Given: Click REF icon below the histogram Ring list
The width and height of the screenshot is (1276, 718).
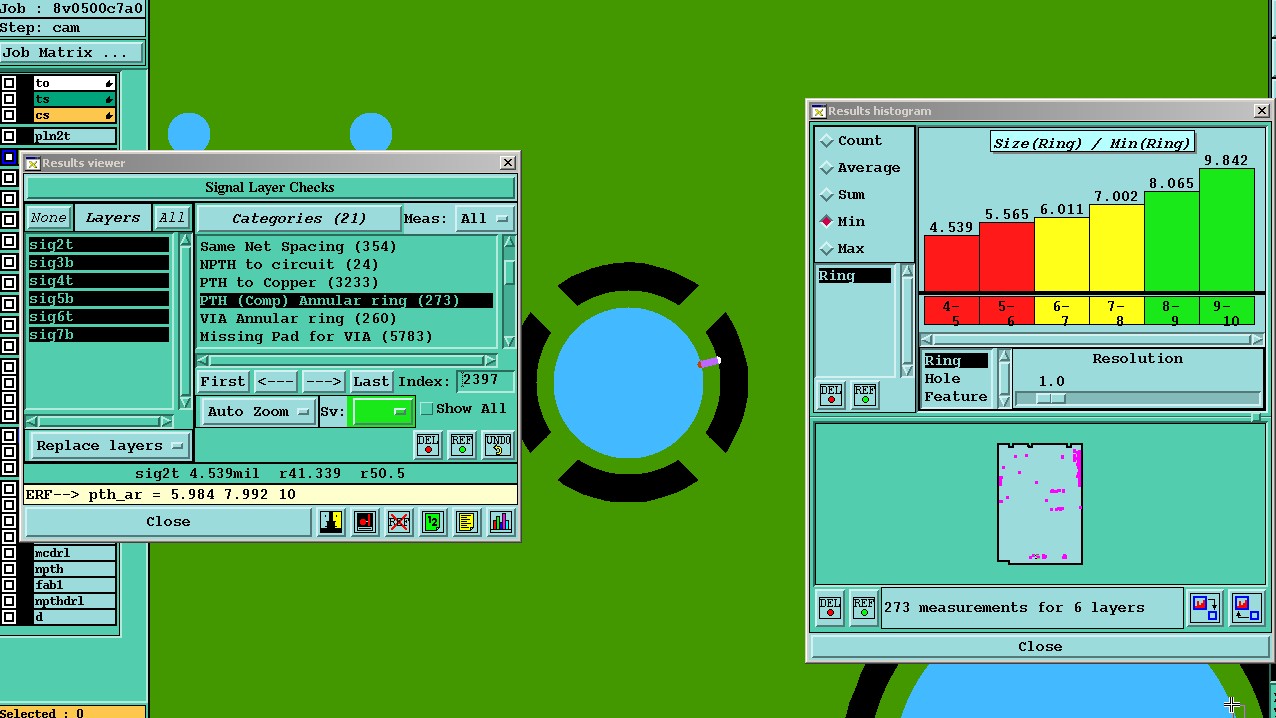Looking at the screenshot, I should coord(865,394).
